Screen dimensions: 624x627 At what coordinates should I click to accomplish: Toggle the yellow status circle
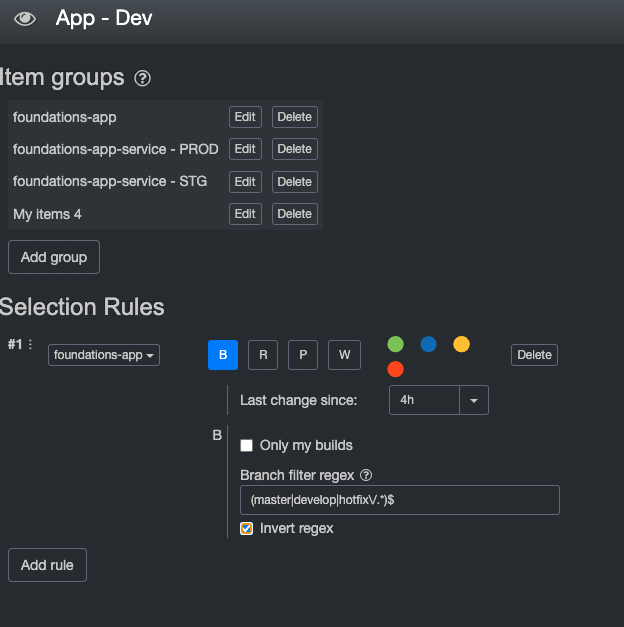[x=461, y=344]
